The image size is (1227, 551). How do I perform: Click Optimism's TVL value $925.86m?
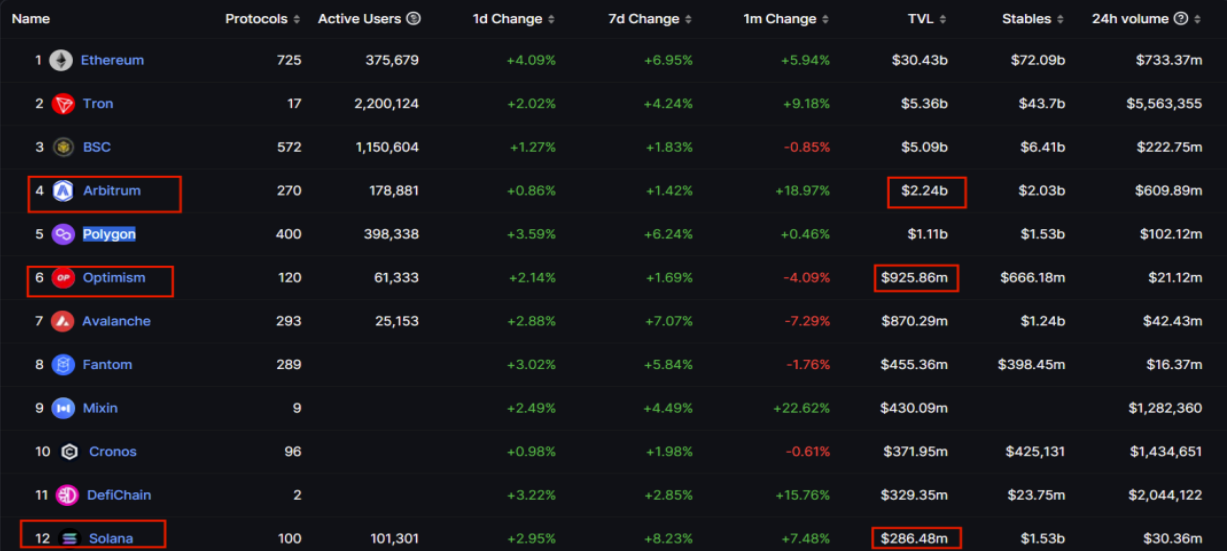[914, 278]
